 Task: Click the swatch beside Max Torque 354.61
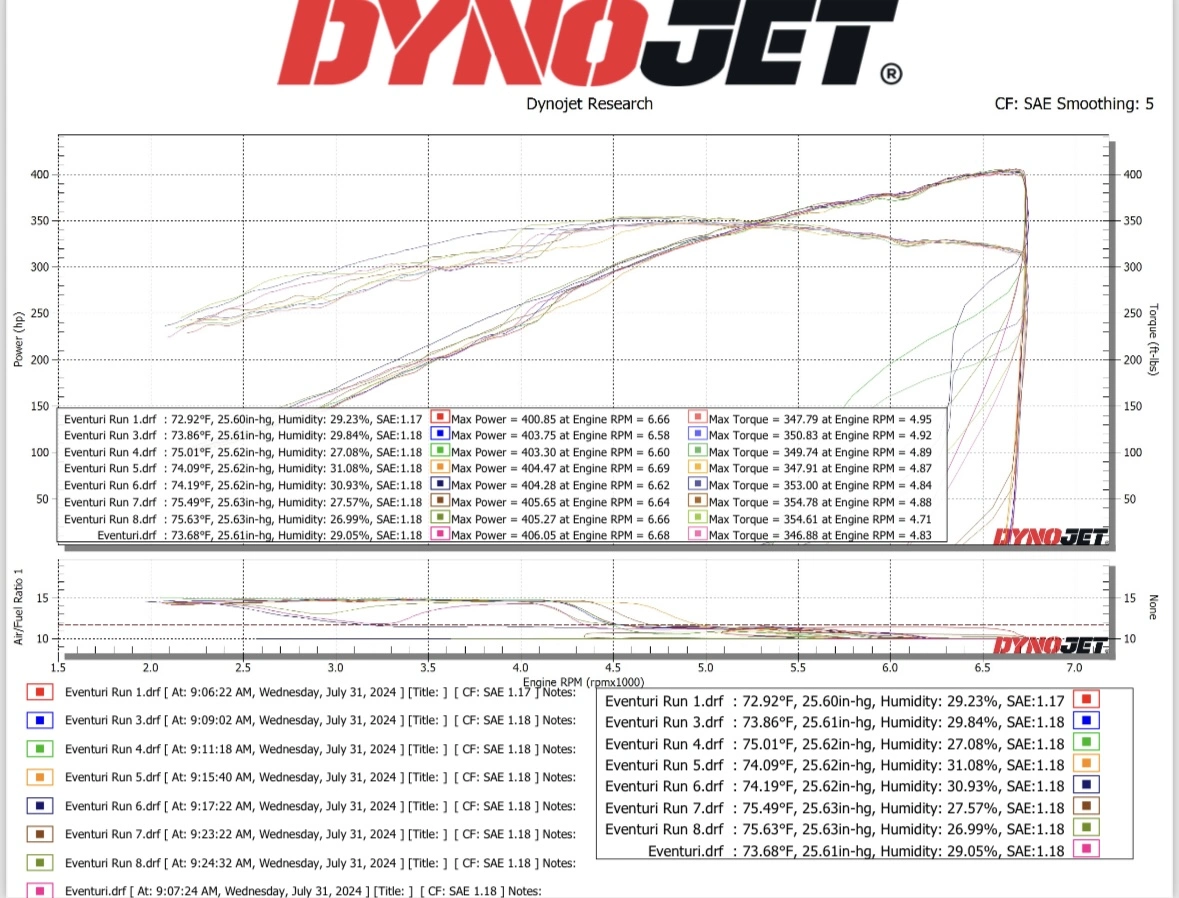click(x=698, y=517)
